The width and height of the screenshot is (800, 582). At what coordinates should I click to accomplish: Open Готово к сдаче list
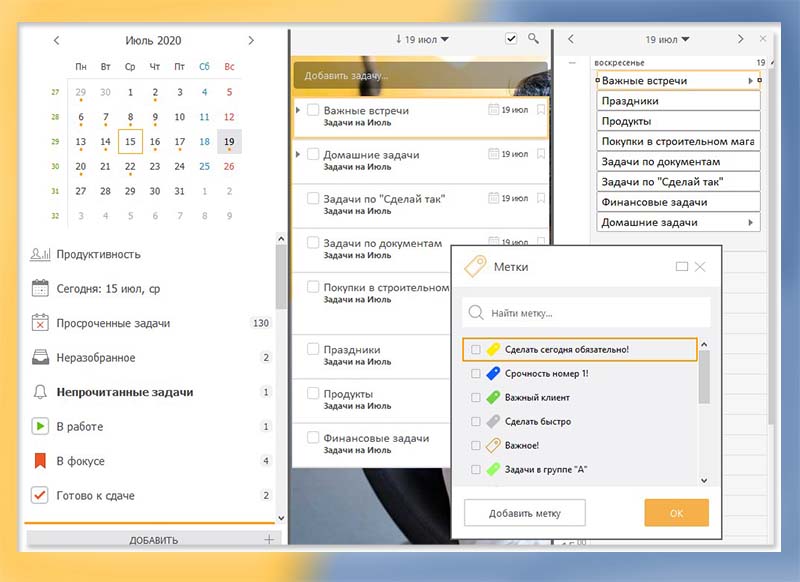(95, 495)
